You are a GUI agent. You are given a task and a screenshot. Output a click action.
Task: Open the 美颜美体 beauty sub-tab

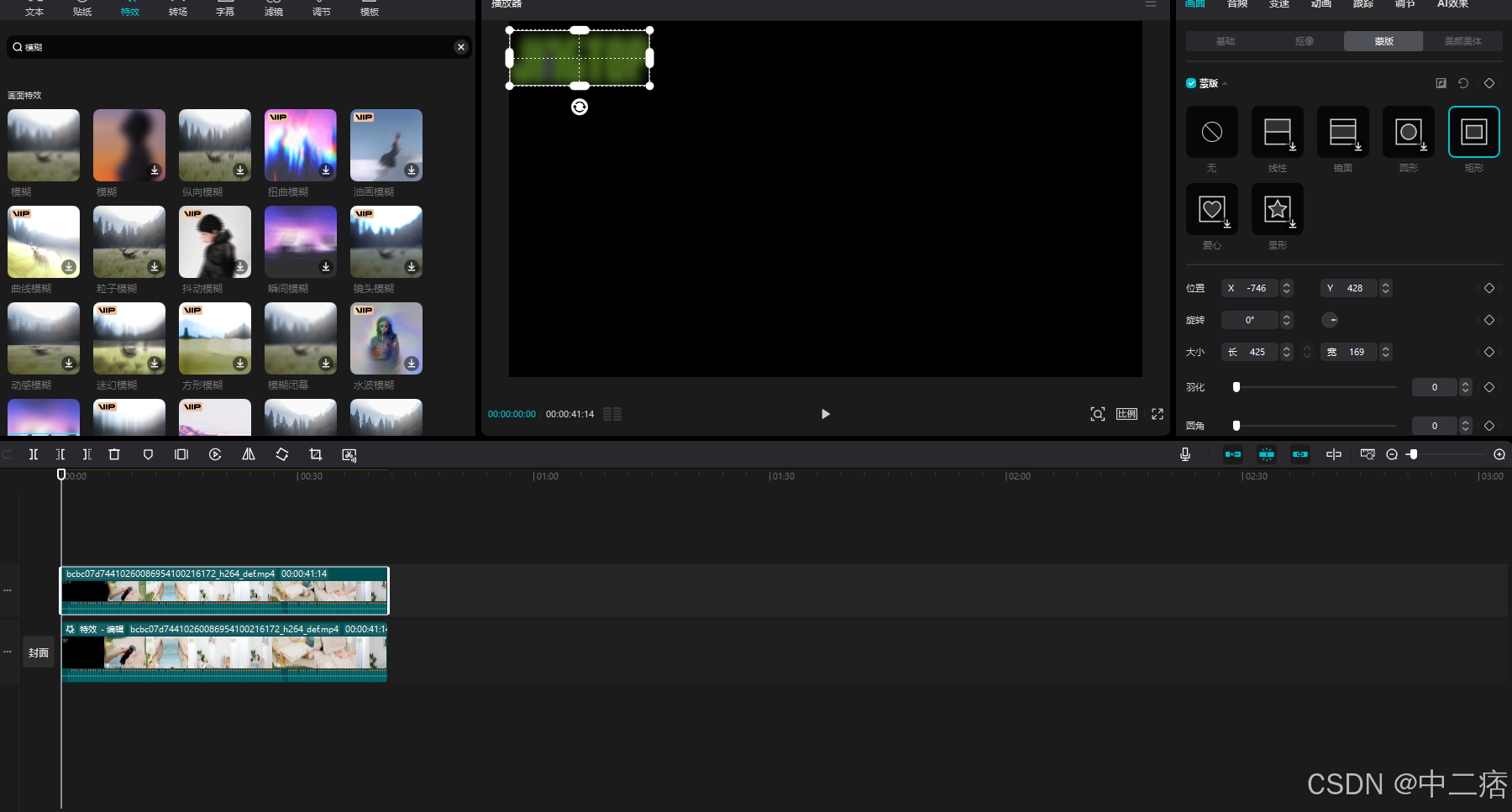[1463, 41]
